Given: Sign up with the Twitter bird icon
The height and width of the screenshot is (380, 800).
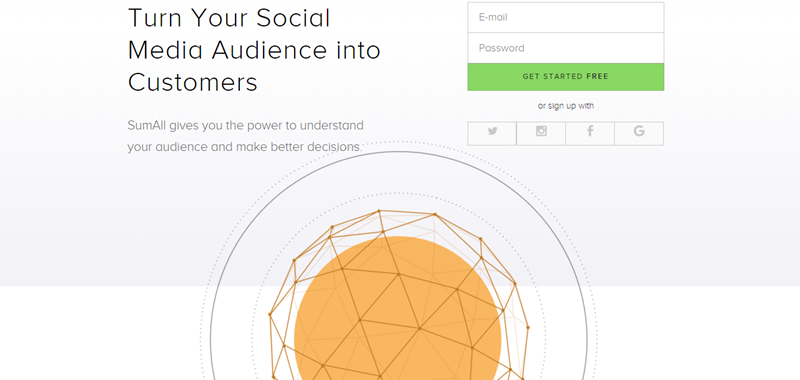Looking at the screenshot, I should tap(492, 133).
